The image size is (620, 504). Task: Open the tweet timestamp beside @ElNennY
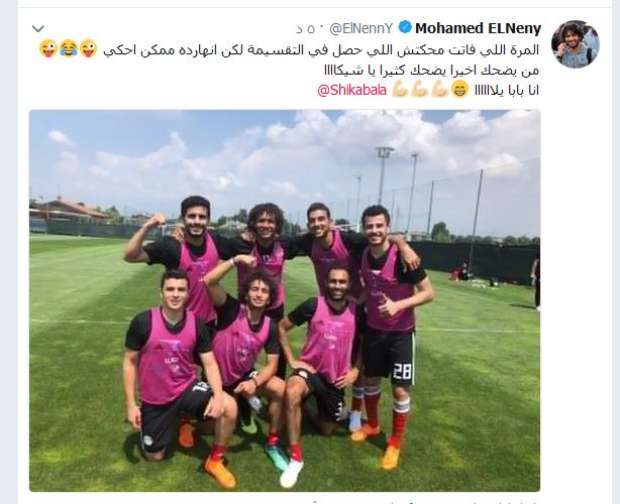tap(307, 29)
